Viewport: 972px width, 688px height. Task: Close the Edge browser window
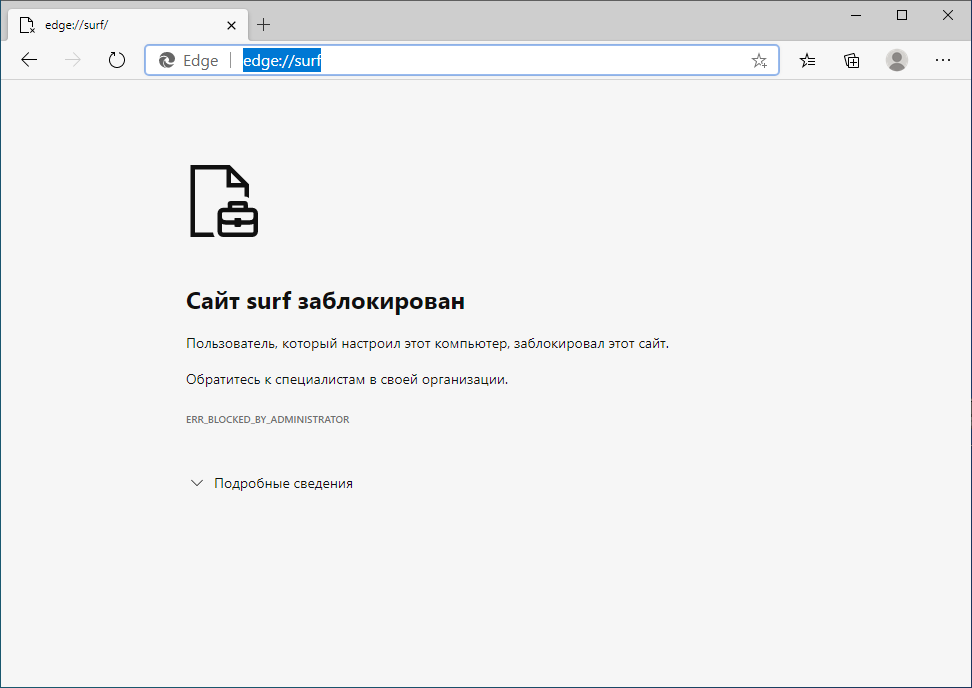(x=948, y=15)
